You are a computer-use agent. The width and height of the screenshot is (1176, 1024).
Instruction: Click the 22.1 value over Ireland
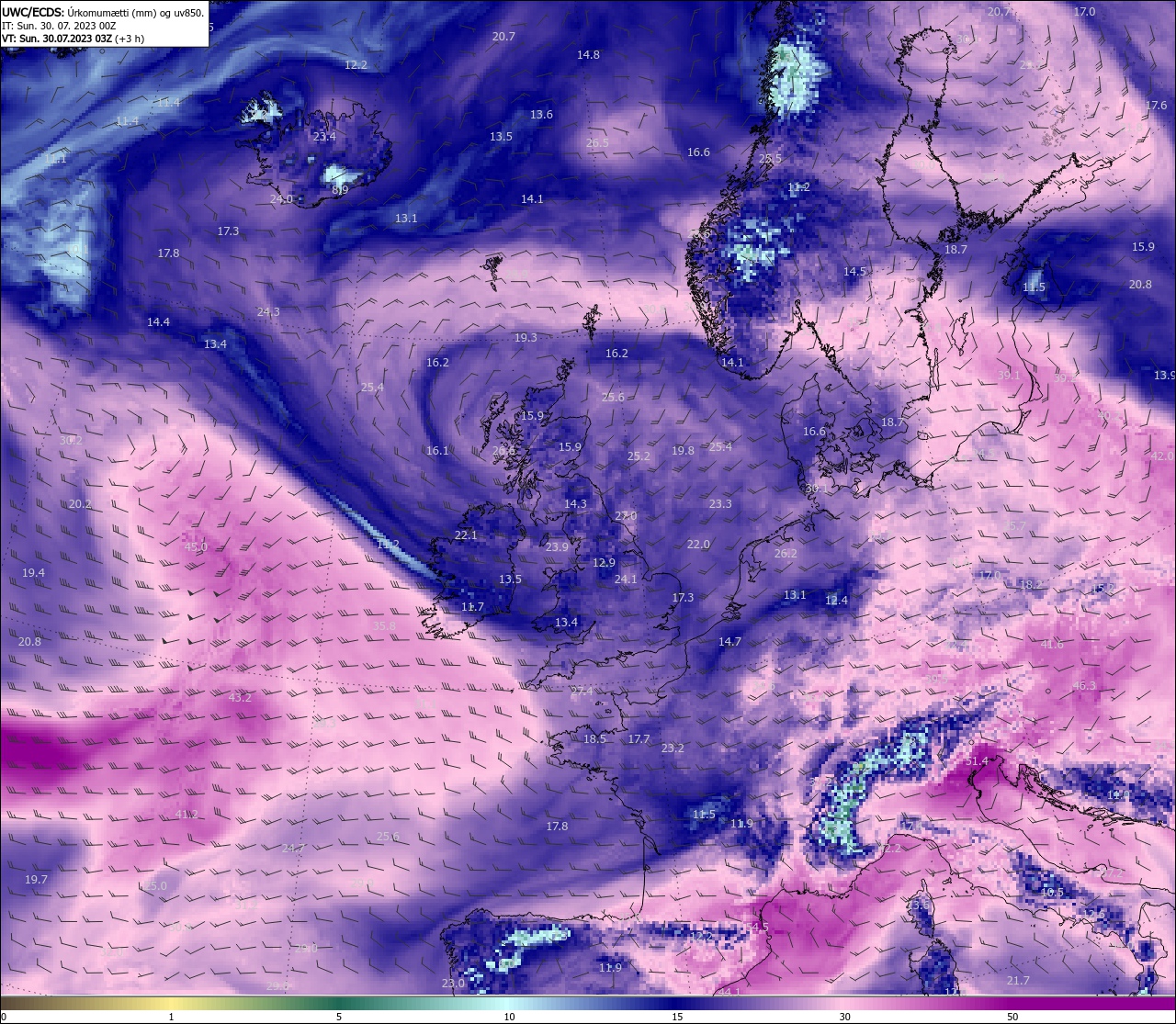pyautogui.click(x=466, y=535)
